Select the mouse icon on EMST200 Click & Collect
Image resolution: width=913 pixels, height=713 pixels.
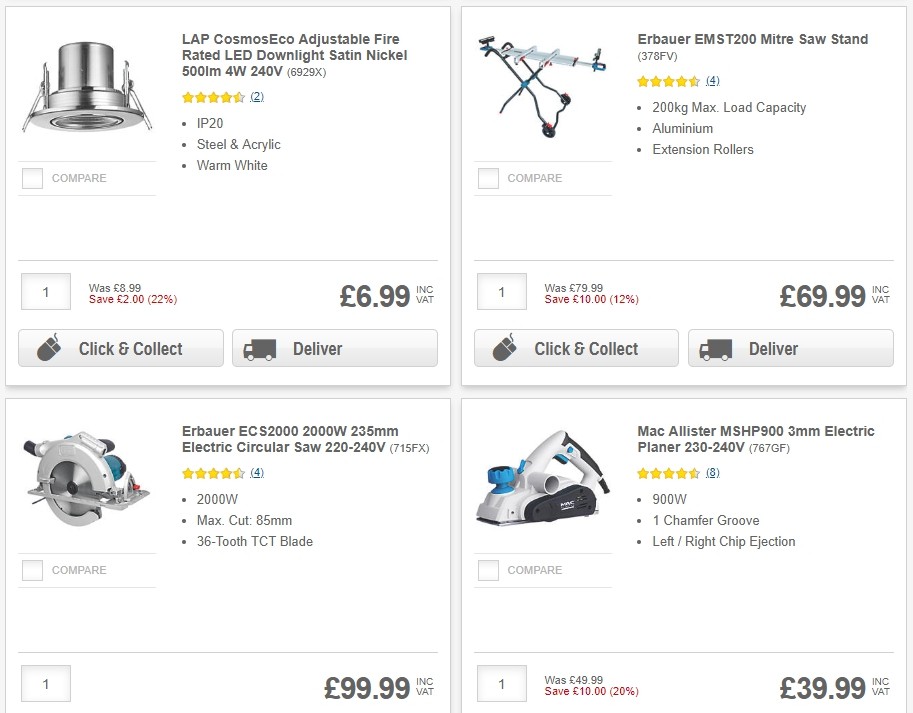pos(506,347)
